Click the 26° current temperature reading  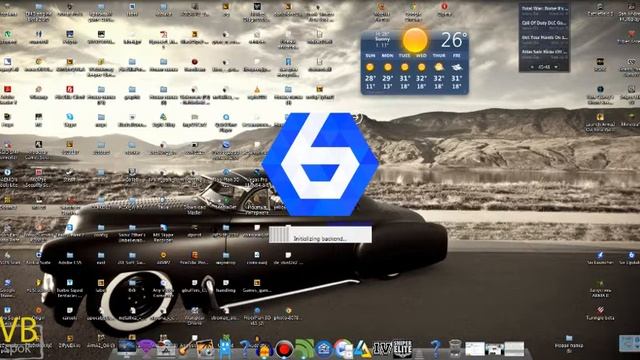click(454, 40)
